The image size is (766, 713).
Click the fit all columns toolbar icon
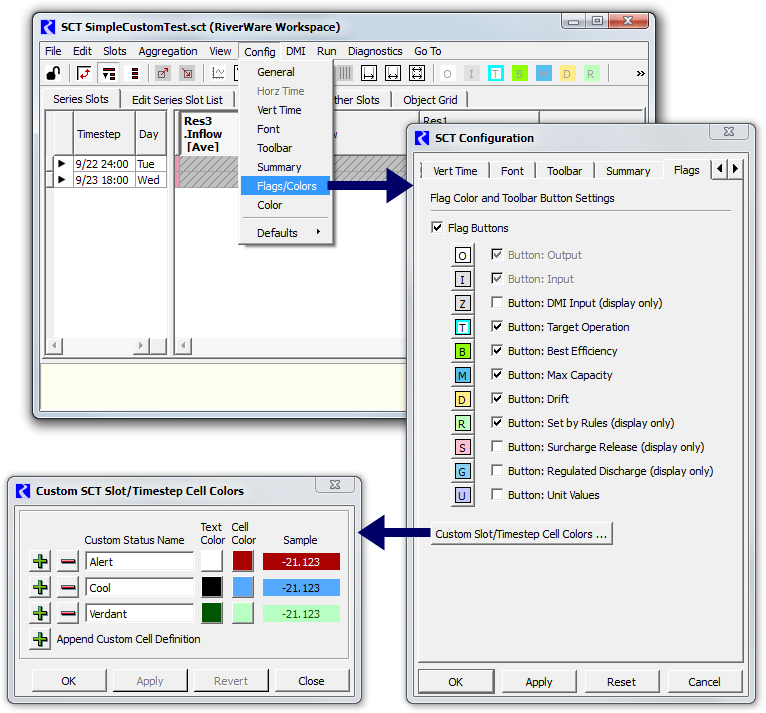pyautogui.click(x=417, y=73)
